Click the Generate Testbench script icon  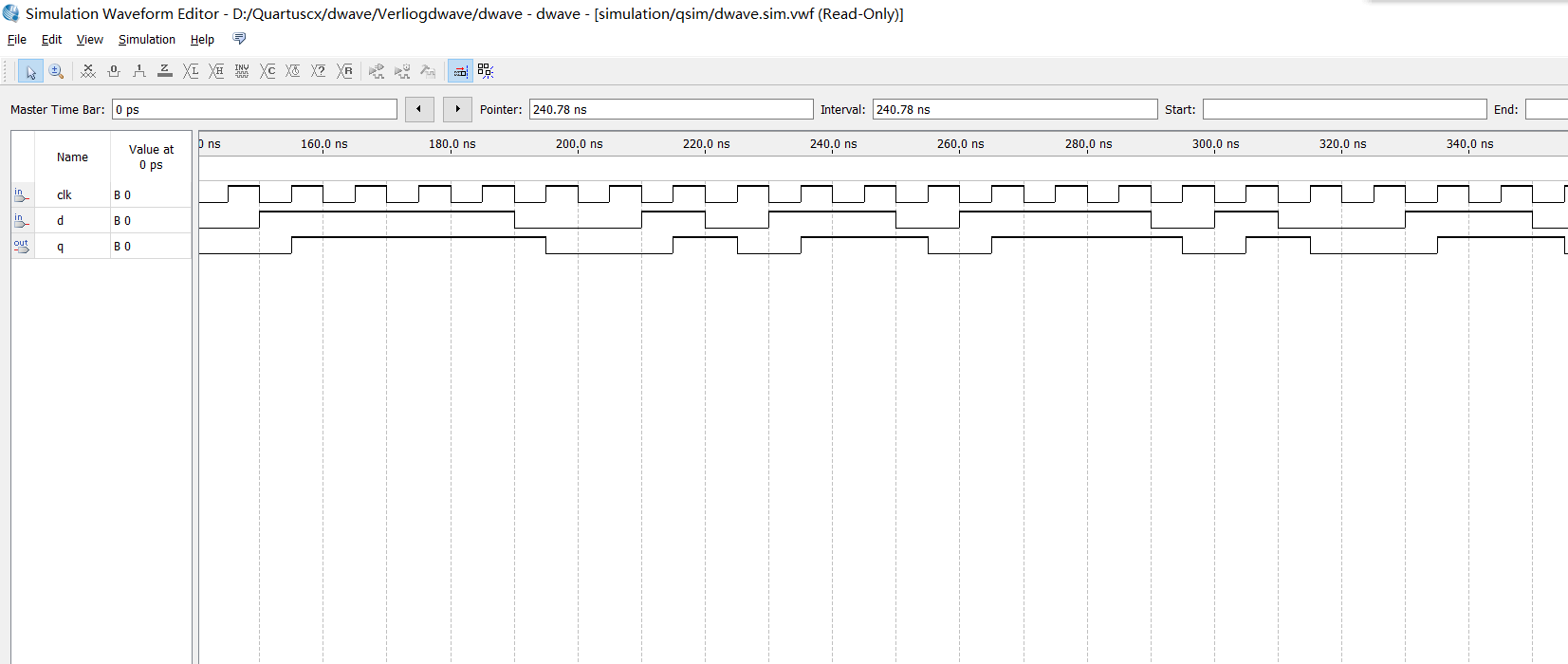point(428,71)
